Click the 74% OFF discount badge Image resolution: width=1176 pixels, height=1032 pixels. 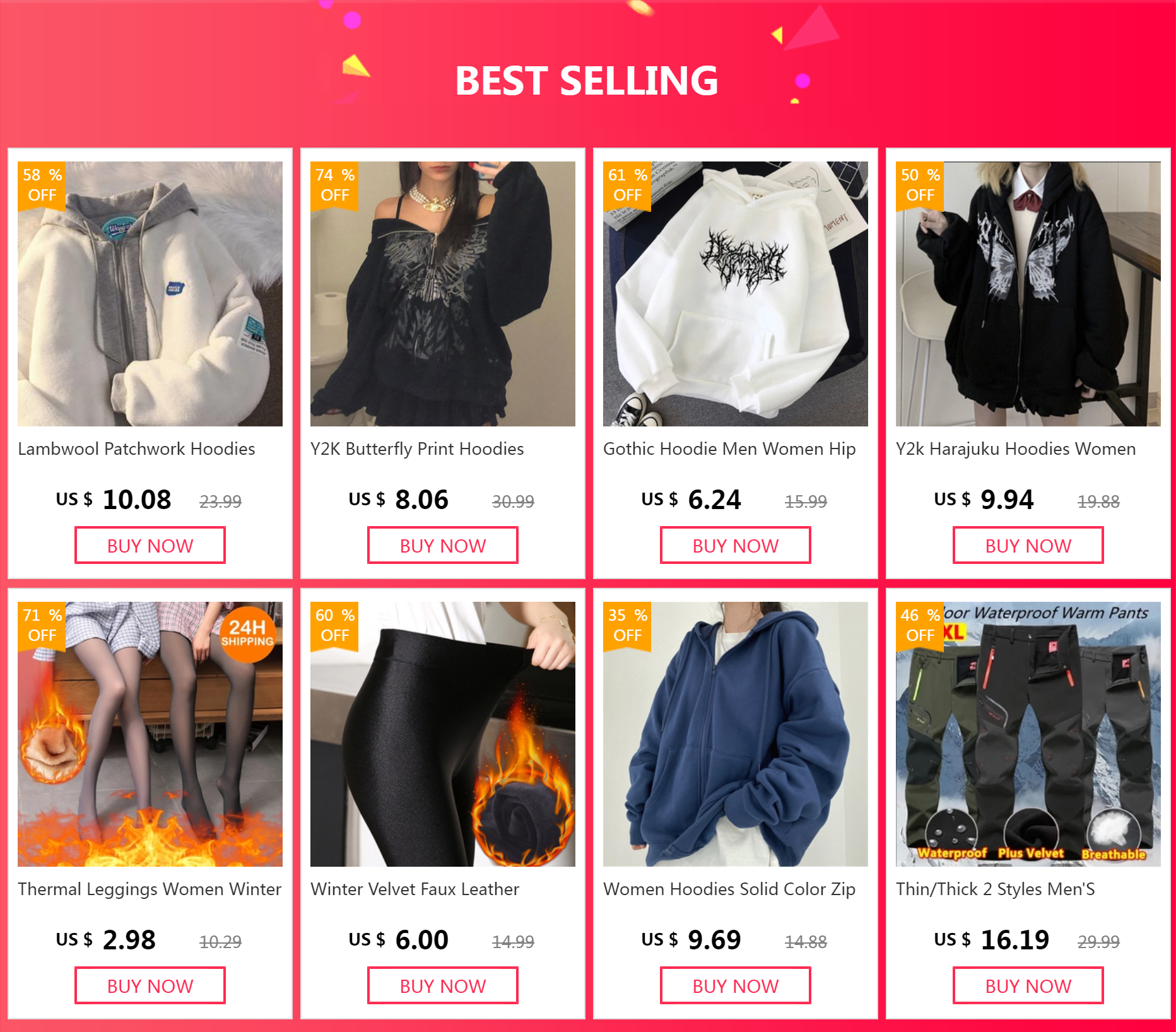(334, 185)
